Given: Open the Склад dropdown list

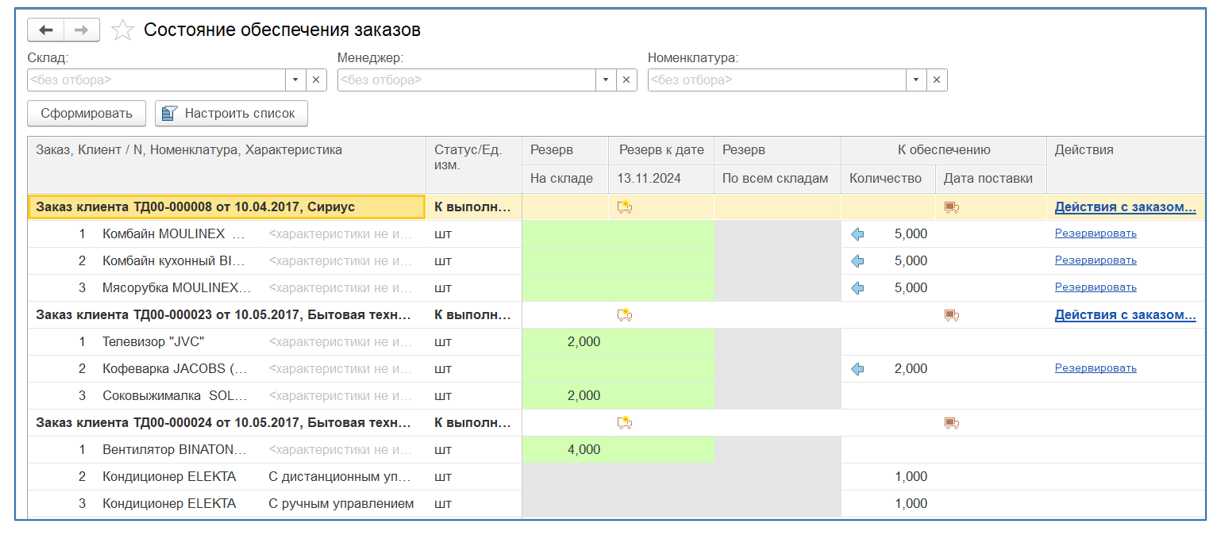Looking at the screenshot, I should 295,80.
